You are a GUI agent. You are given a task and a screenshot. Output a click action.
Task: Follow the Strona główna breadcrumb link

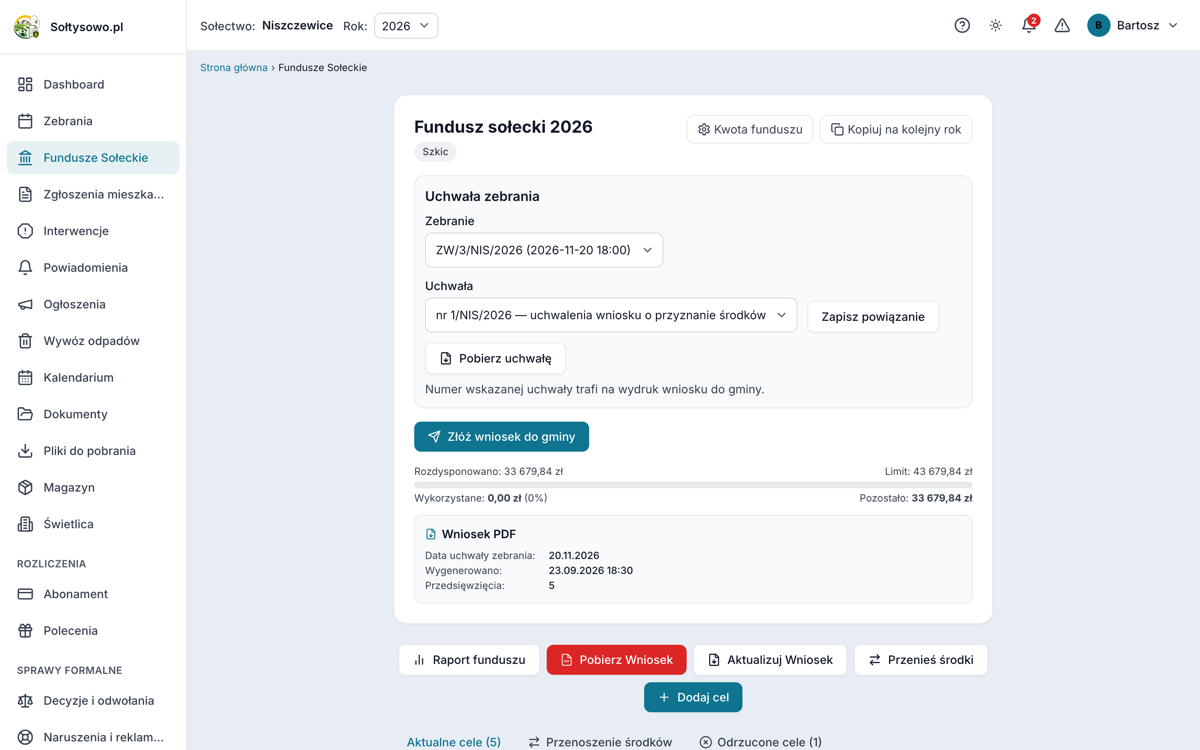pos(234,68)
